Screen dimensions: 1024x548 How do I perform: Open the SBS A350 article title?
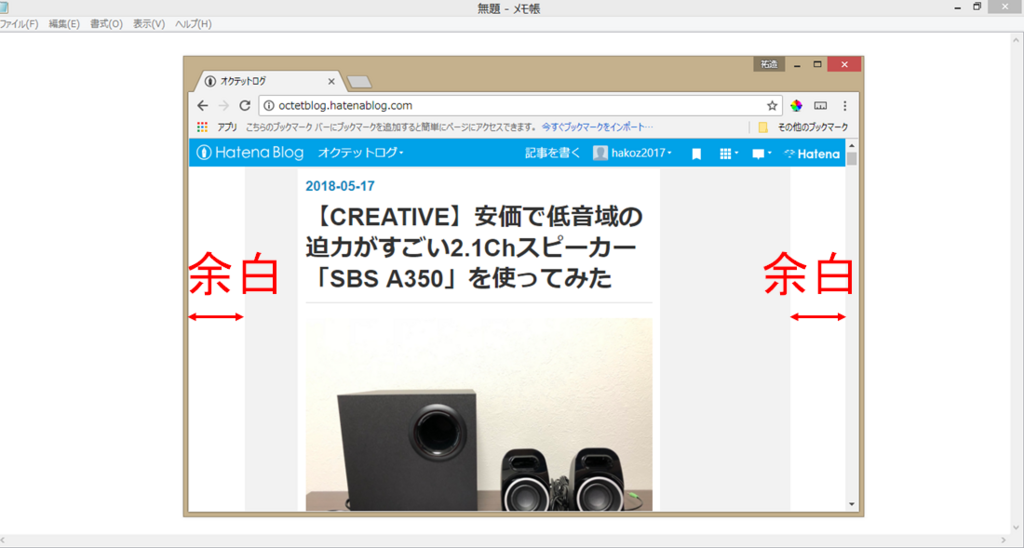[474, 247]
